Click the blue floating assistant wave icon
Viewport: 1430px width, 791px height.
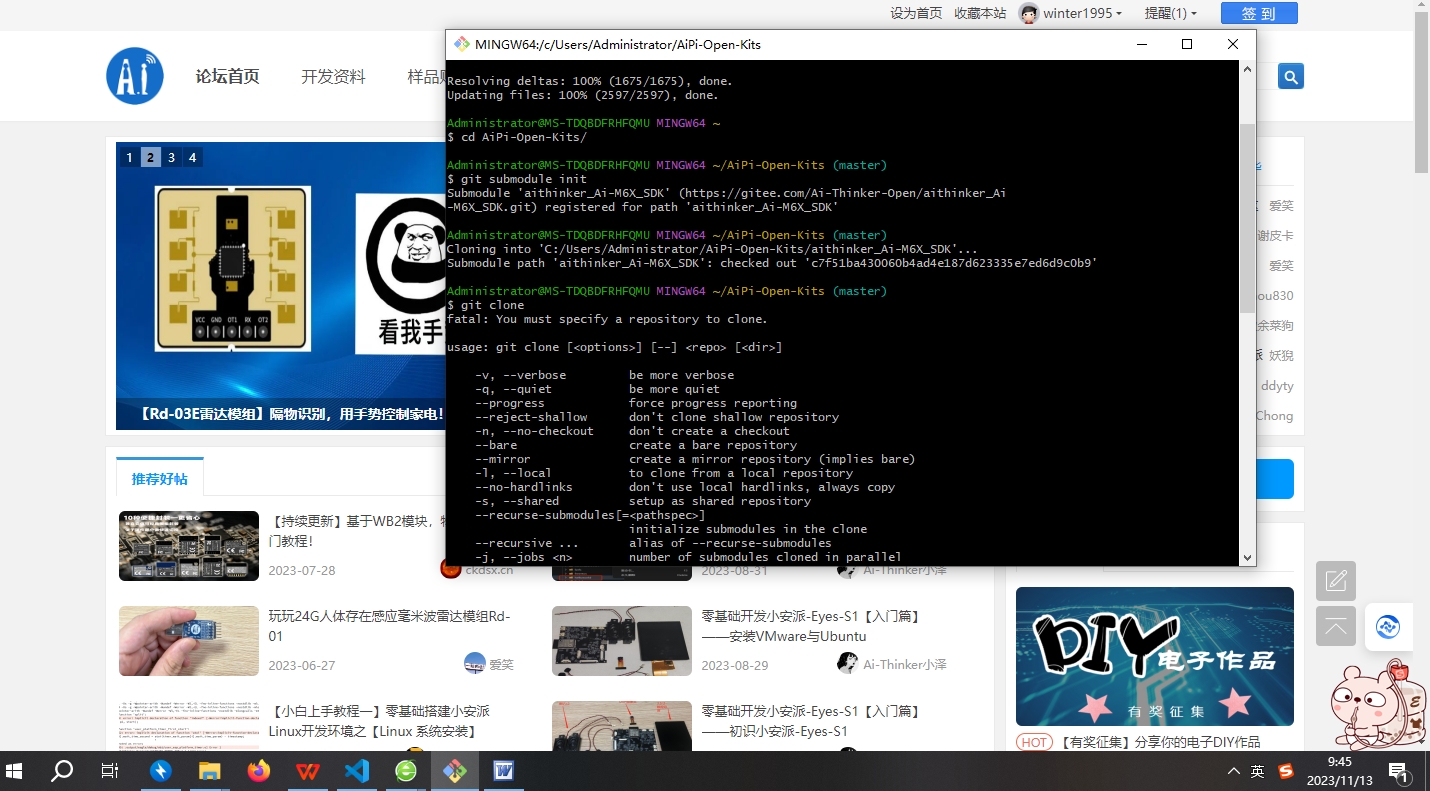tap(1388, 627)
